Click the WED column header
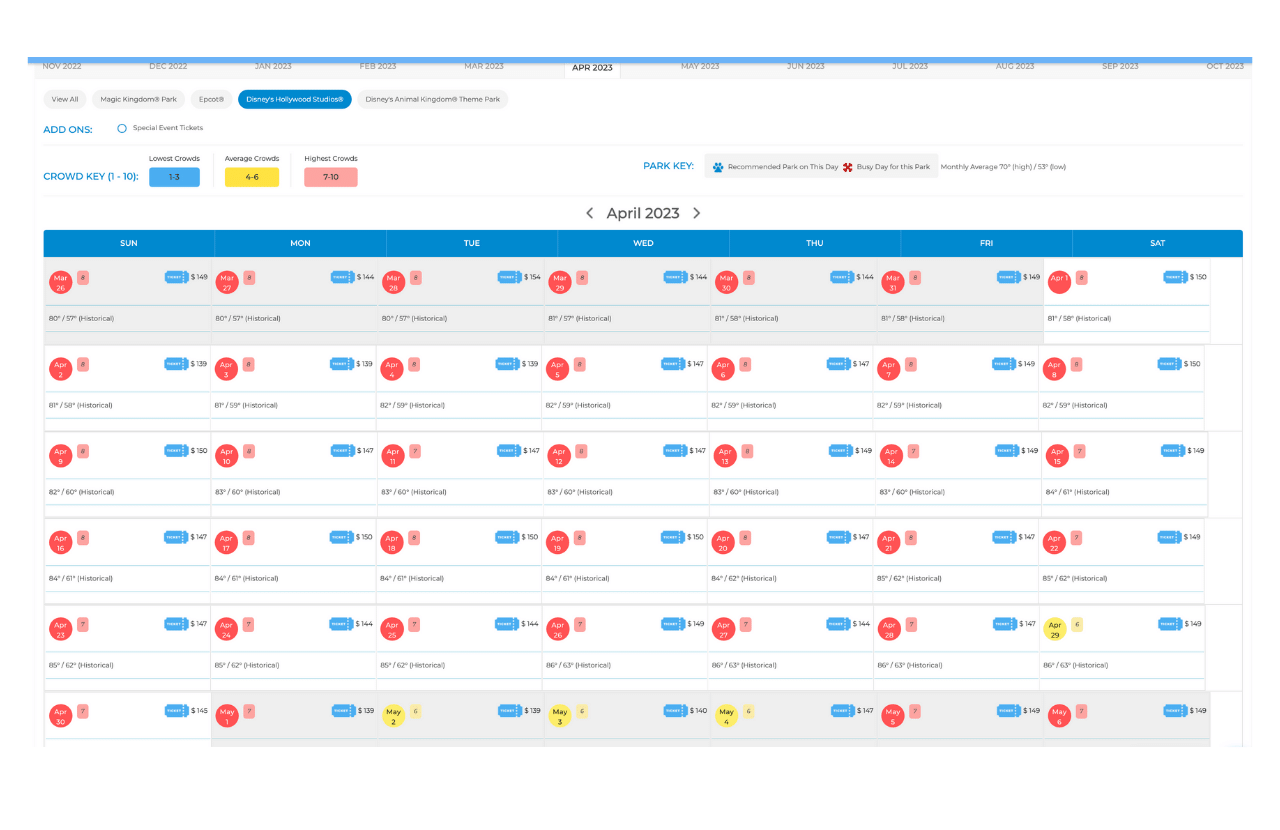This screenshot has width=1280, height=830. click(x=643, y=243)
